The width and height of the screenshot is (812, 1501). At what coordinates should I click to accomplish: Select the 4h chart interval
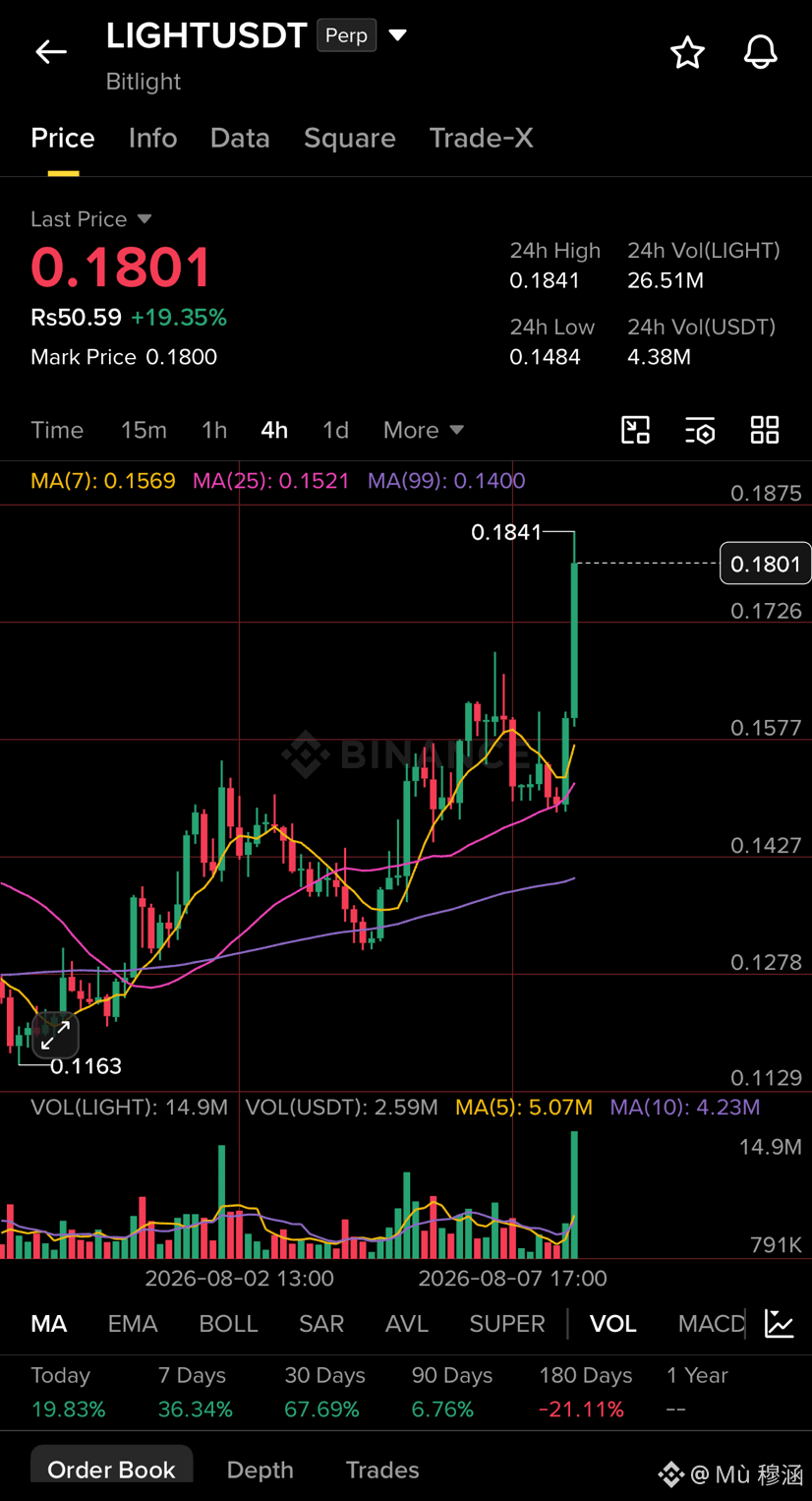click(274, 430)
